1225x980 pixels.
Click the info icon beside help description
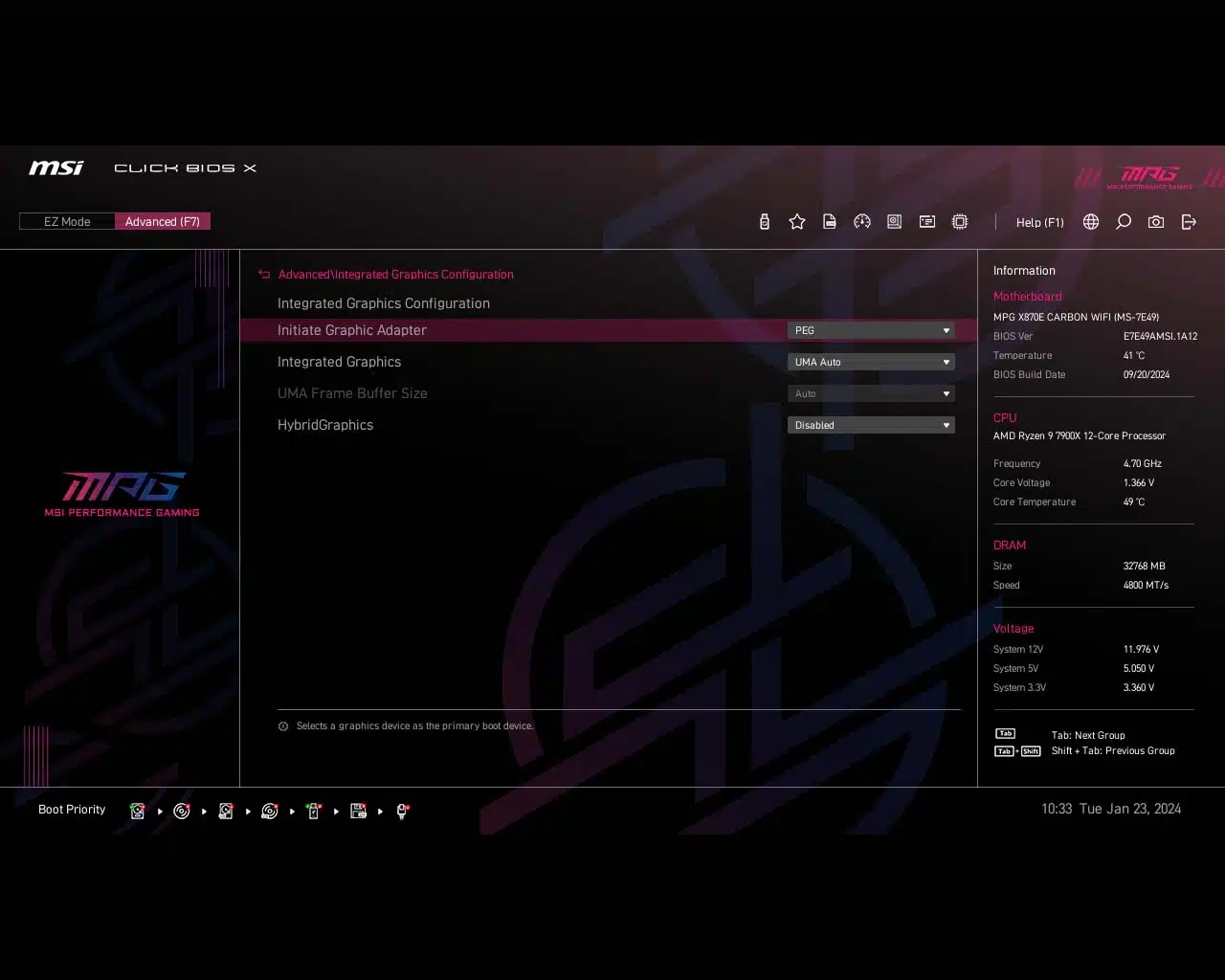(283, 726)
